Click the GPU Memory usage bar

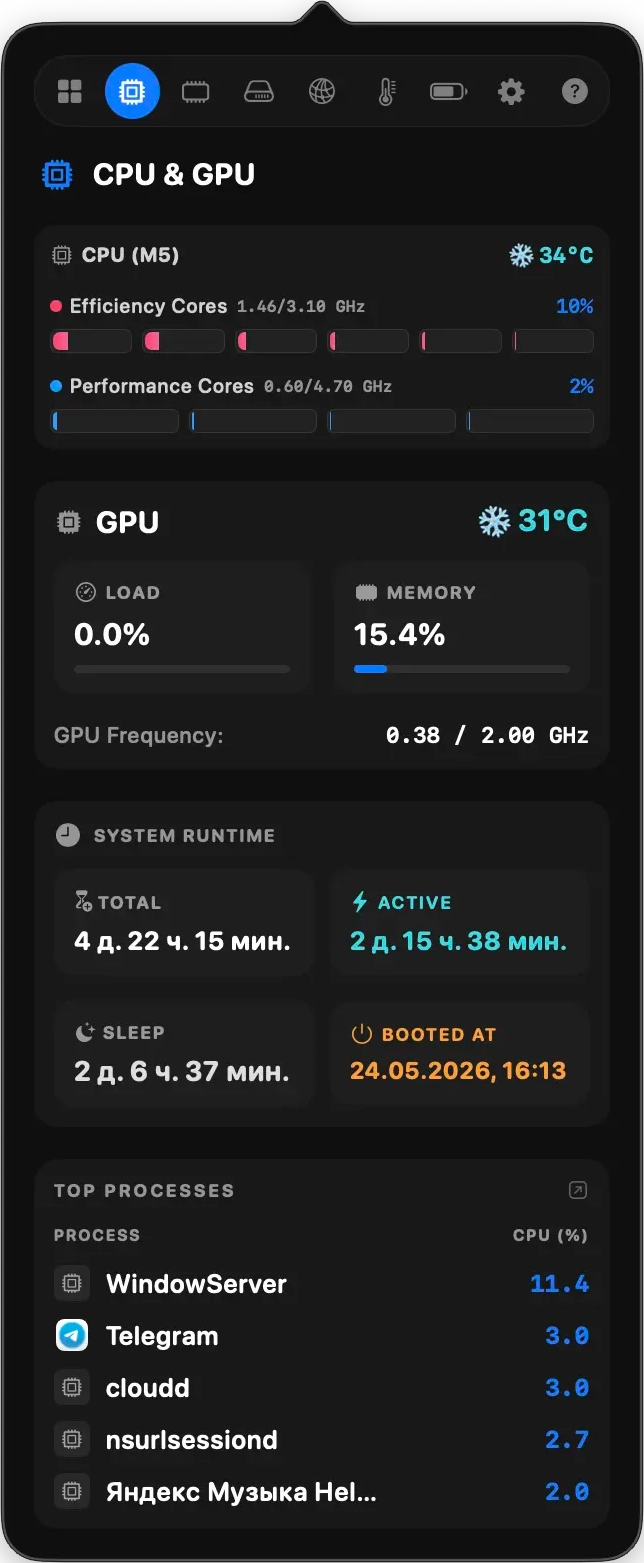point(462,669)
